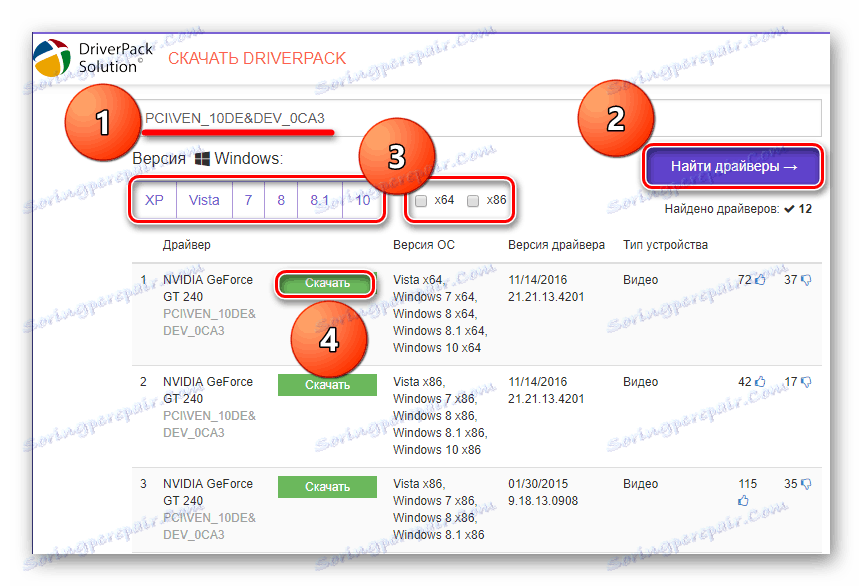Thumbs up the driver with 115 likes
The width and height of the screenshot is (862, 586).
tap(743, 500)
